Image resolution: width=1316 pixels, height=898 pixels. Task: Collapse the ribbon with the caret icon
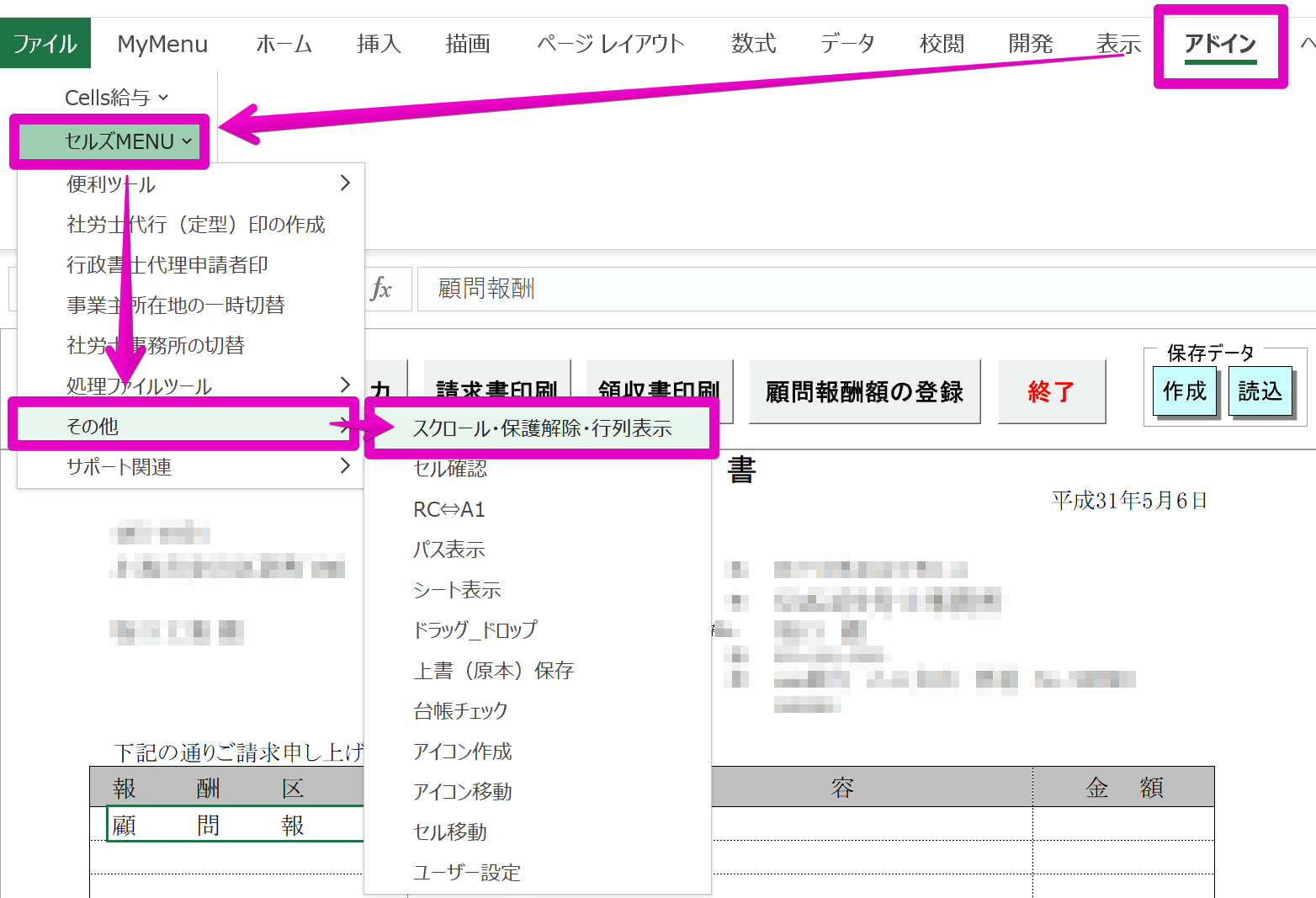coord(1307,44)
